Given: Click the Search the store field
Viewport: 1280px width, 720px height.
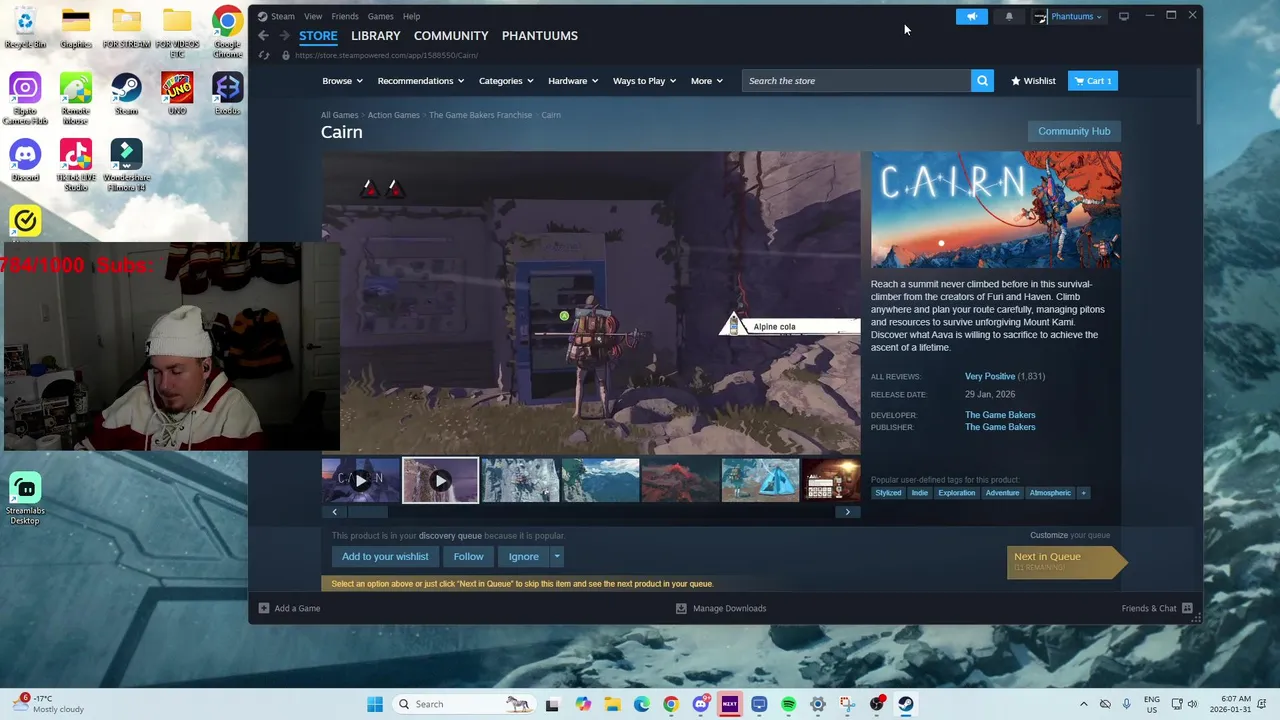Looking at the screenshot, I should coord(856,81).
